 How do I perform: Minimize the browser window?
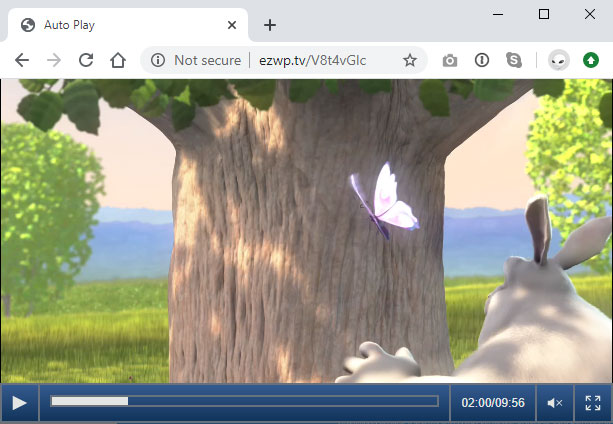tap(498, 14)
